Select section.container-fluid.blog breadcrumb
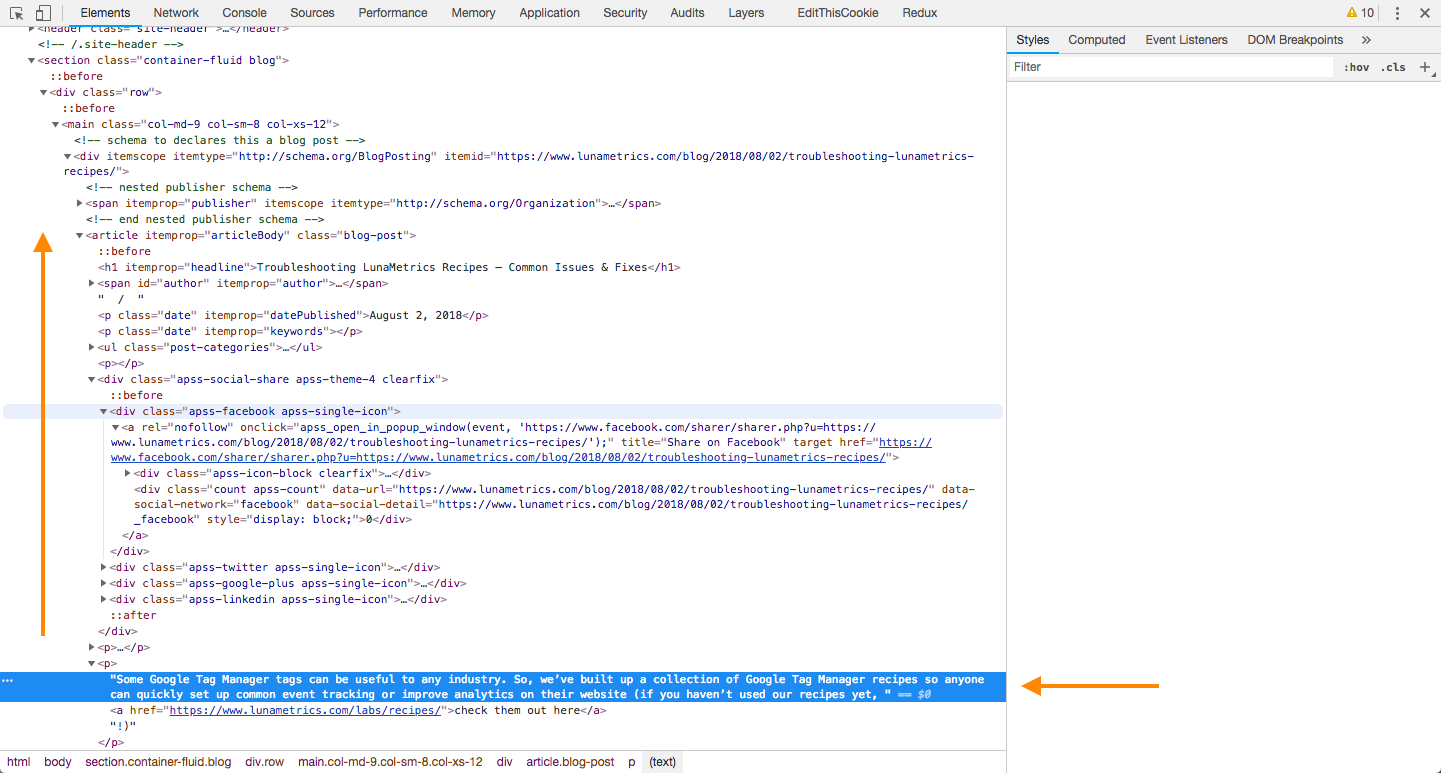This screenshot has width=1441, height=773. point(158,762)
